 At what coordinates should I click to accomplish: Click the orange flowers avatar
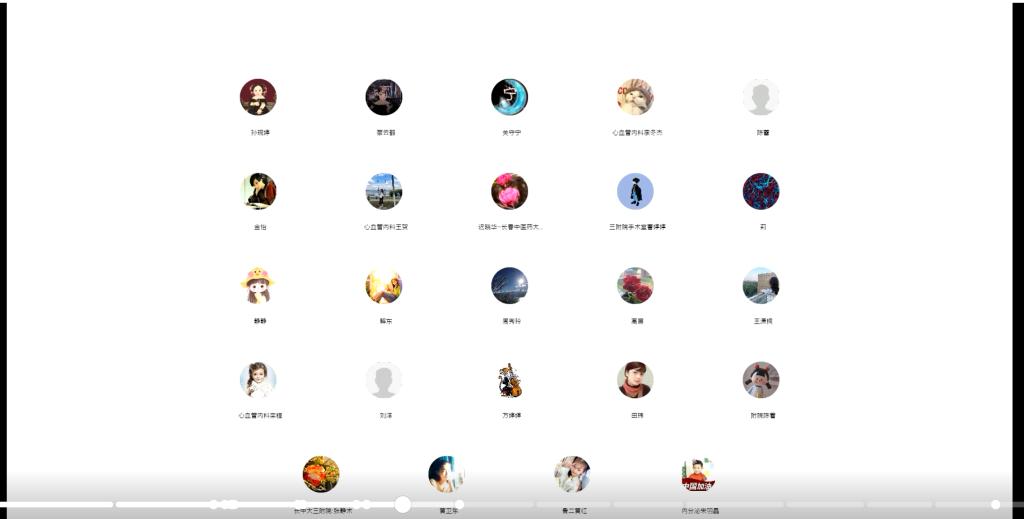click(x=321, y=474)
